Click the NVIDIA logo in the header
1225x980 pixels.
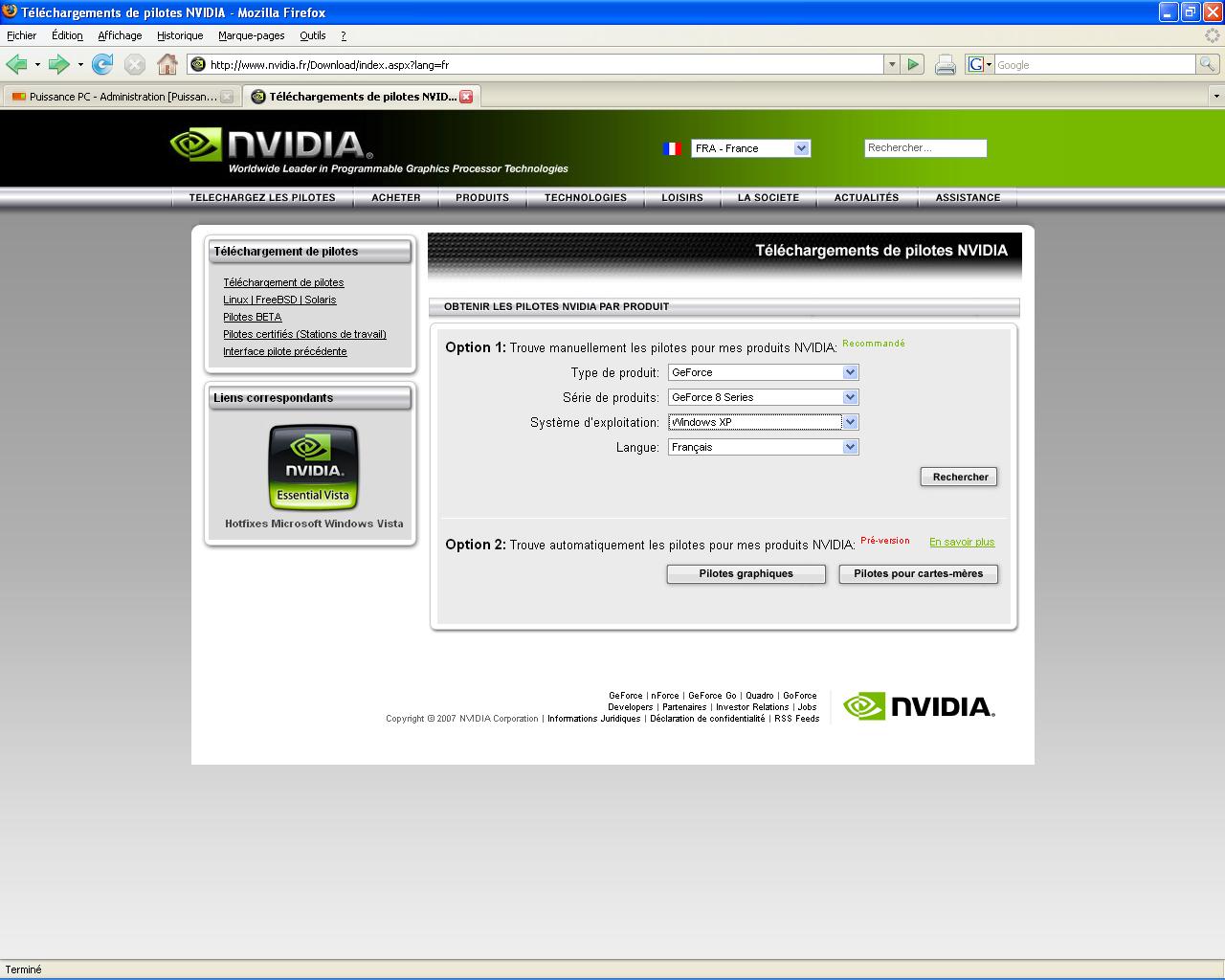click(272, 145)
